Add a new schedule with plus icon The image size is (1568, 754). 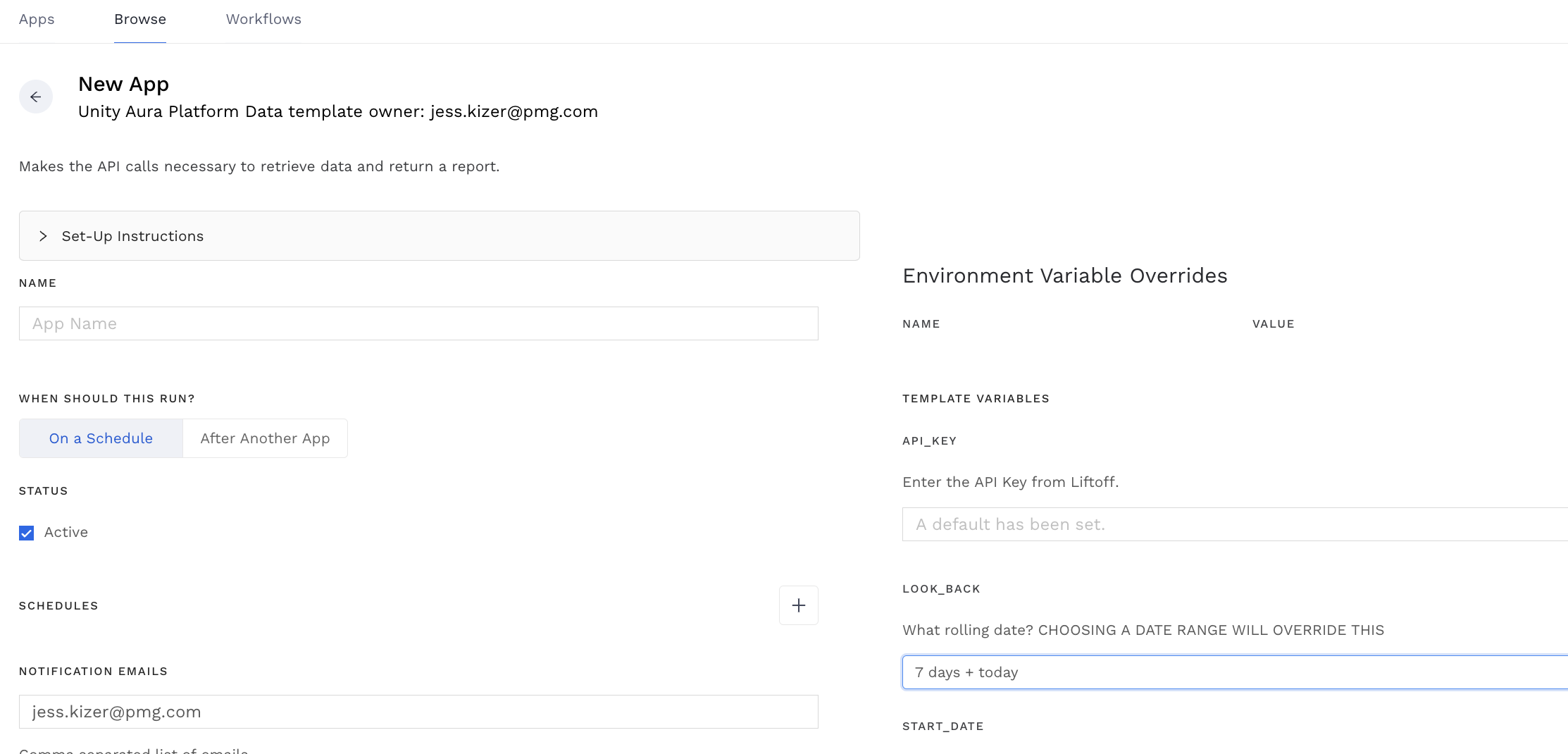[798, 605]
